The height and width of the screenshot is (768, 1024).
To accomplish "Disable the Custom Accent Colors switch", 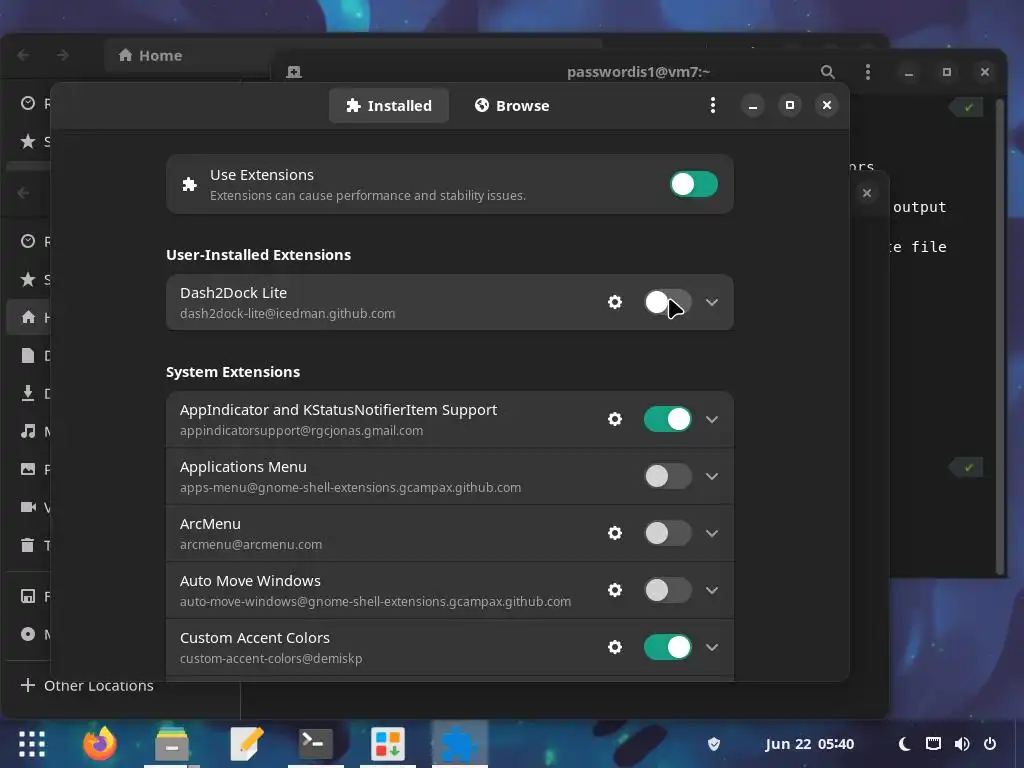I will 667,647.
